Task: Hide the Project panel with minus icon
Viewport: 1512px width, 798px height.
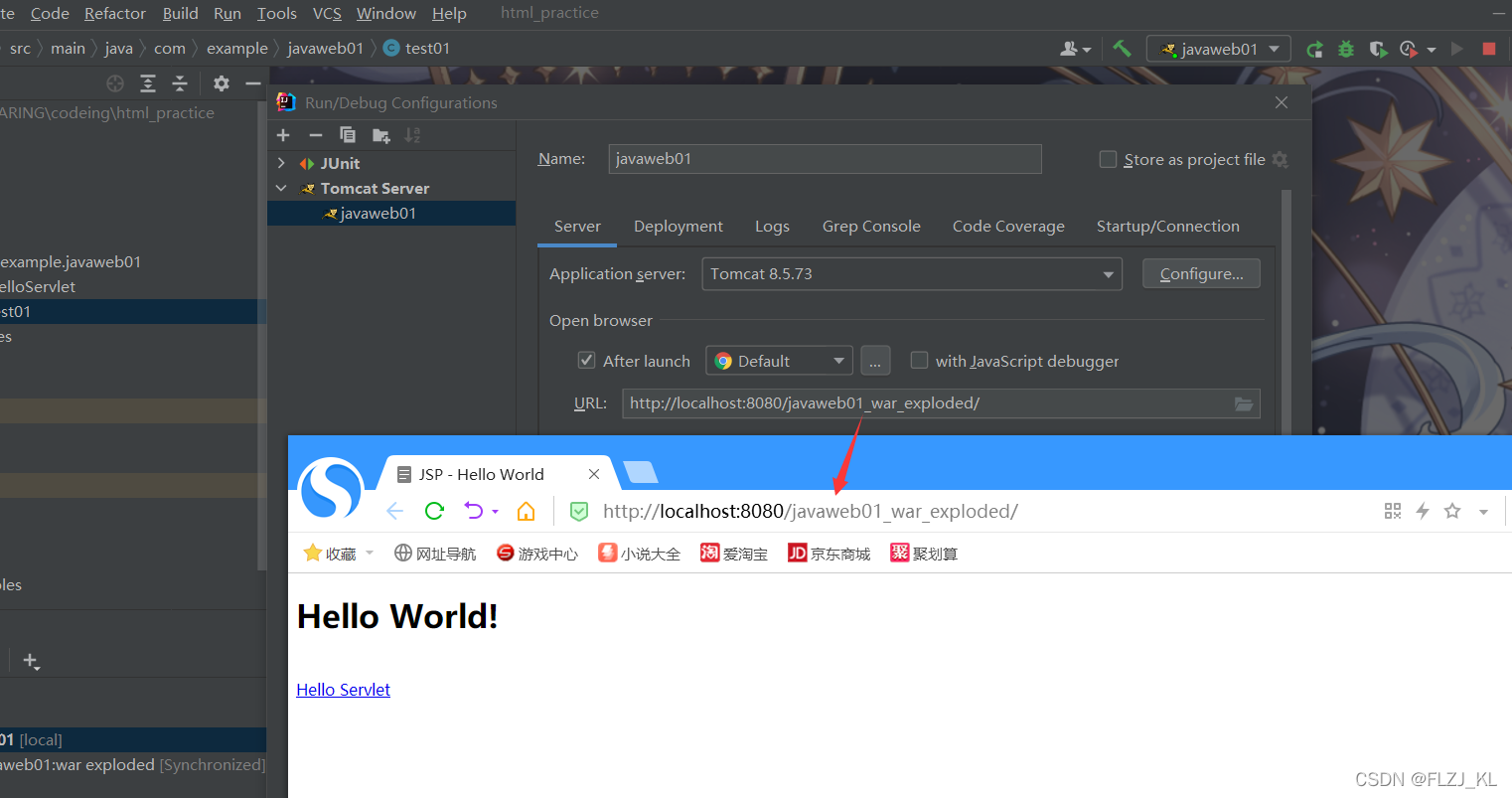Action: [253, 83]
